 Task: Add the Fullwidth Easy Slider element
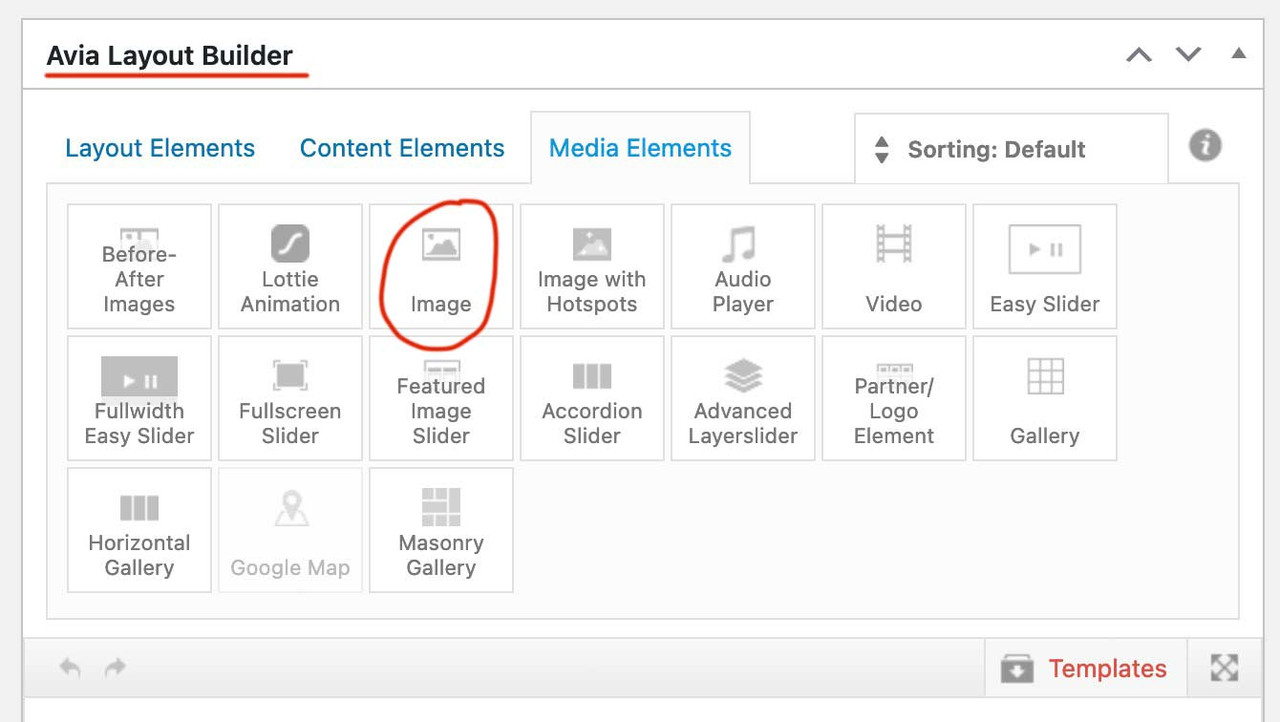click(x=139, y=398)
